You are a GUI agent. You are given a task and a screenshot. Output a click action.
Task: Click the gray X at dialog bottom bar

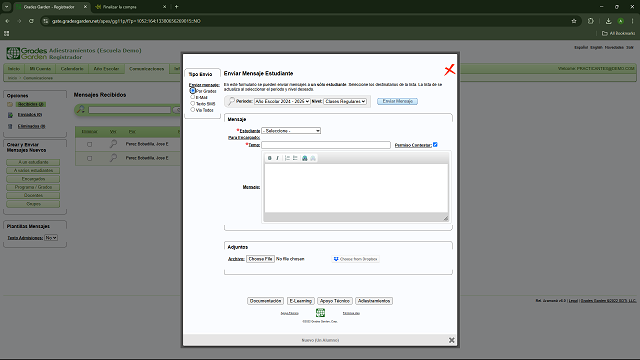click(451, 340)
